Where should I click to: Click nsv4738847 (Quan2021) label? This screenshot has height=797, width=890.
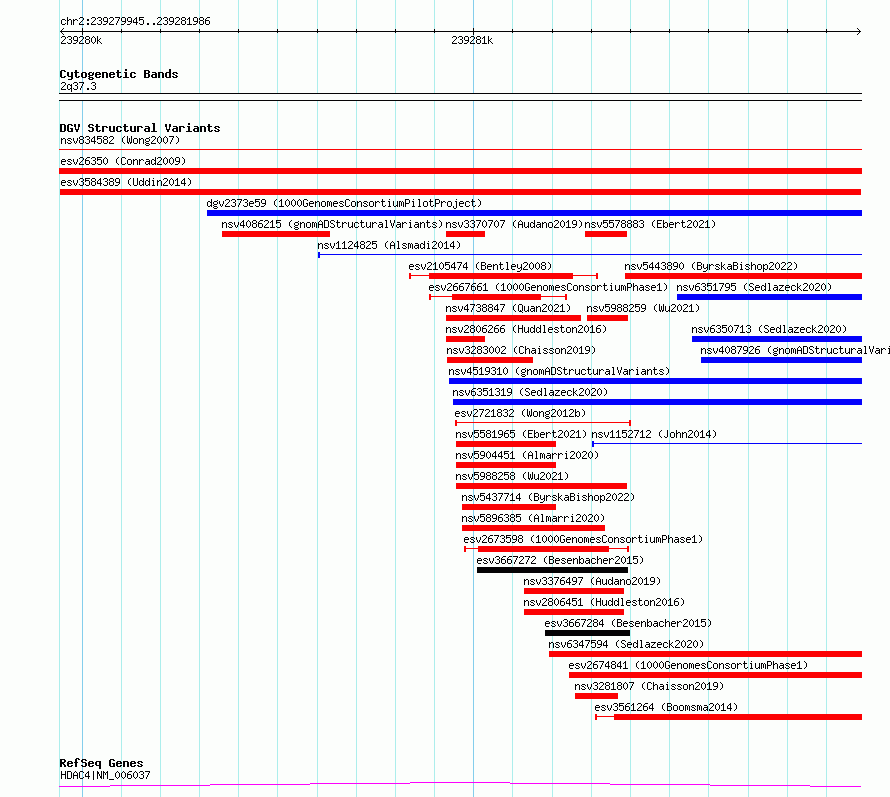click(508, 308)
